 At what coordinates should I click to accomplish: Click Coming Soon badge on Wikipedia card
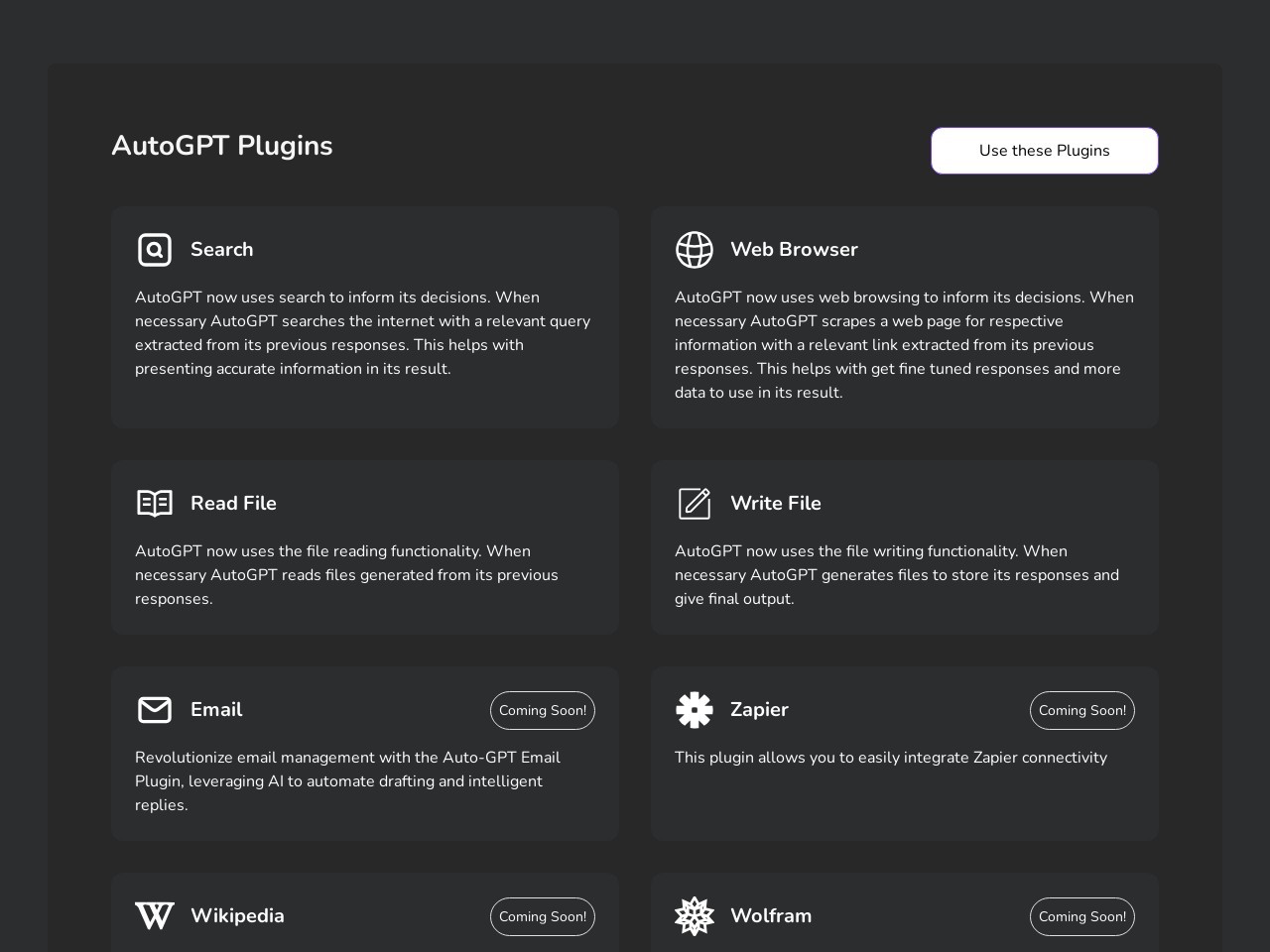(x=543, y=916)
